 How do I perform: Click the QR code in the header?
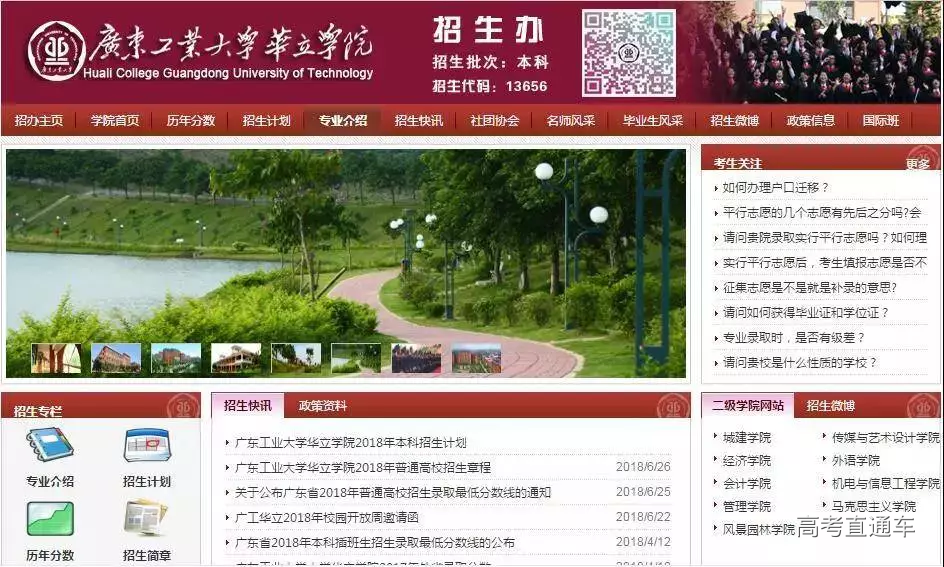click(628, 52)
